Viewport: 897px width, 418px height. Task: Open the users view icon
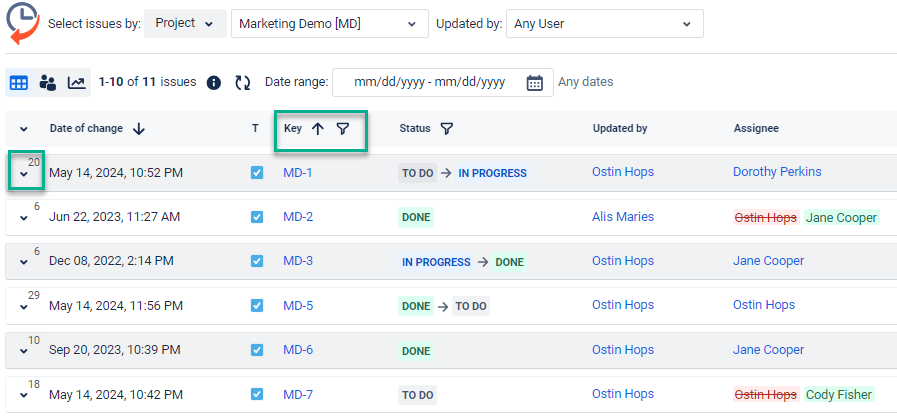48,83
